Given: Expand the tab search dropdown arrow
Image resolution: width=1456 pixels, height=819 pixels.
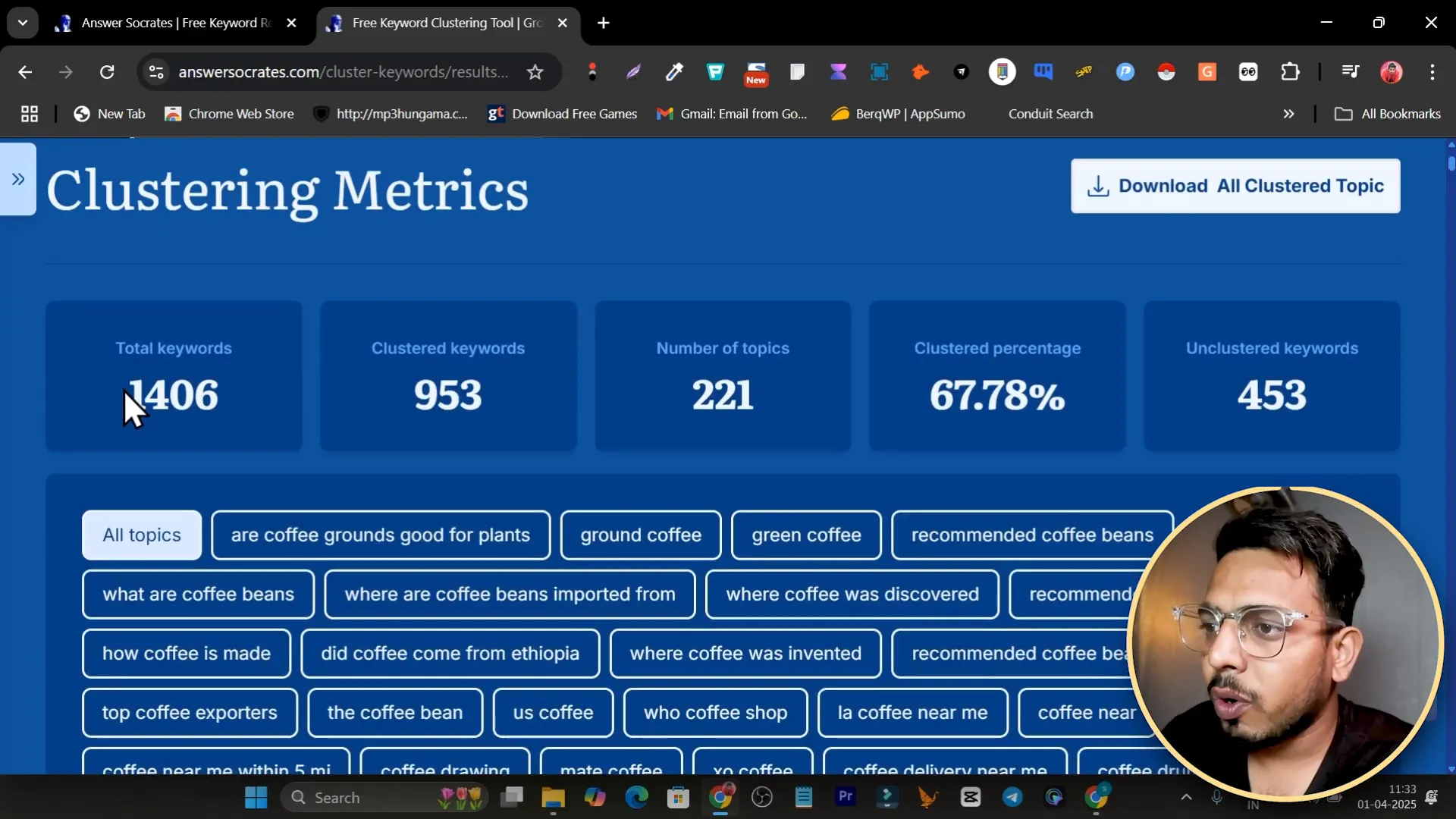Looking at the screenshot, I should pyautogui.click(x=23, y=23).
